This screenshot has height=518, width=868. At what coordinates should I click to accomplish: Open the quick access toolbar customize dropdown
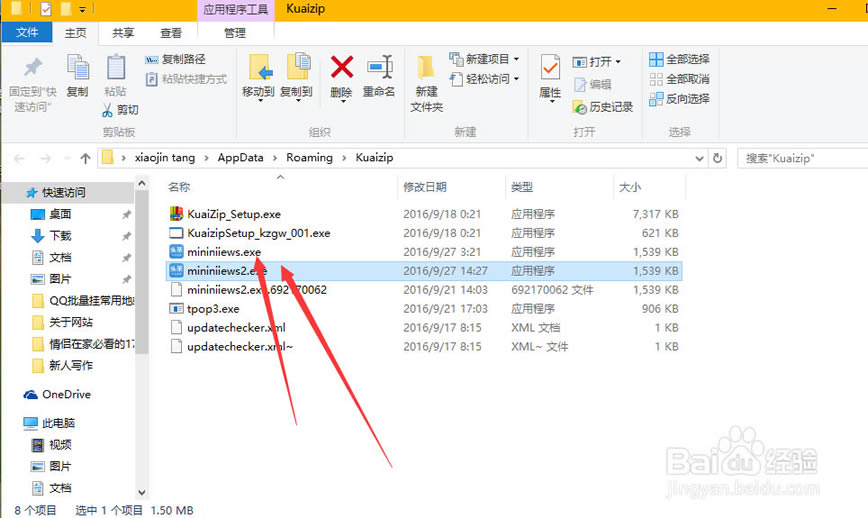click(82, 9)
